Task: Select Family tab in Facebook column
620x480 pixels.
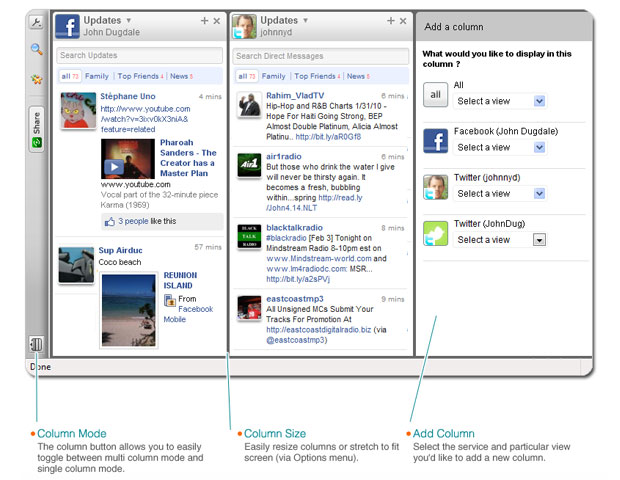Action: [97, 76]
